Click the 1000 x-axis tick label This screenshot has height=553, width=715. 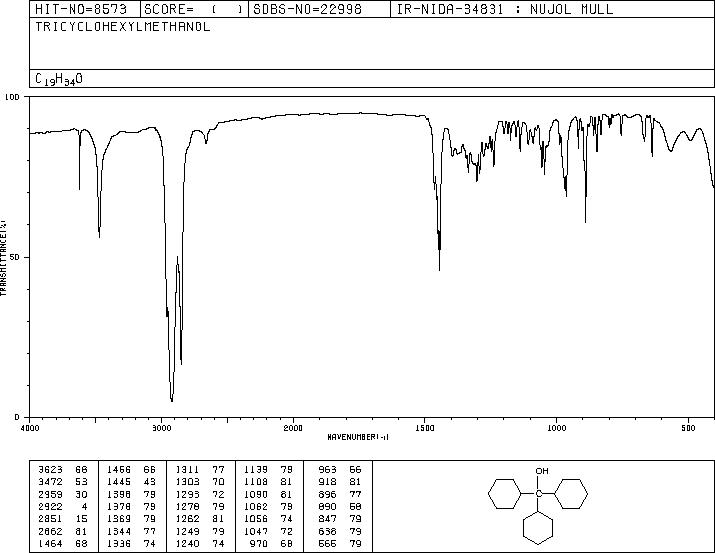(x=556, y=428)
